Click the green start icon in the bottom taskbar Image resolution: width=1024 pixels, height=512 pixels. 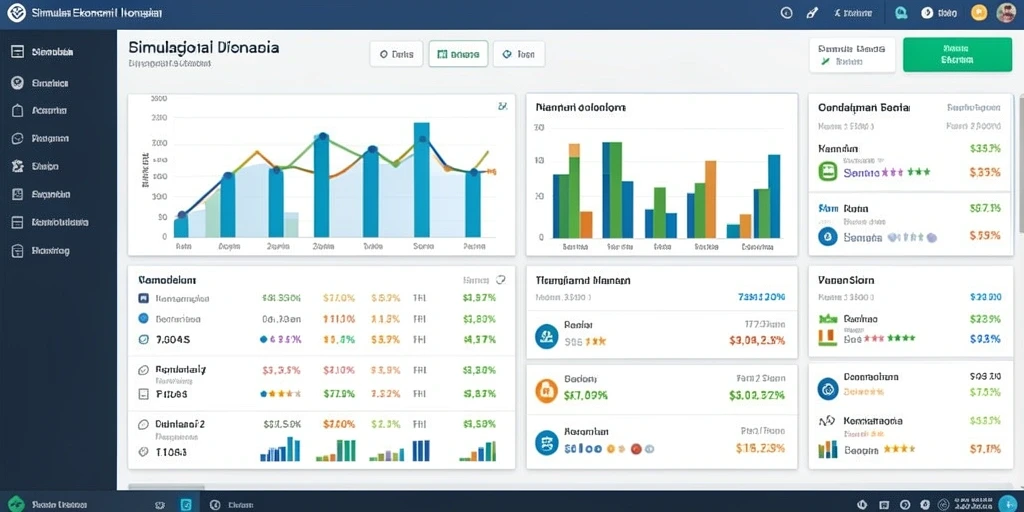16,504
